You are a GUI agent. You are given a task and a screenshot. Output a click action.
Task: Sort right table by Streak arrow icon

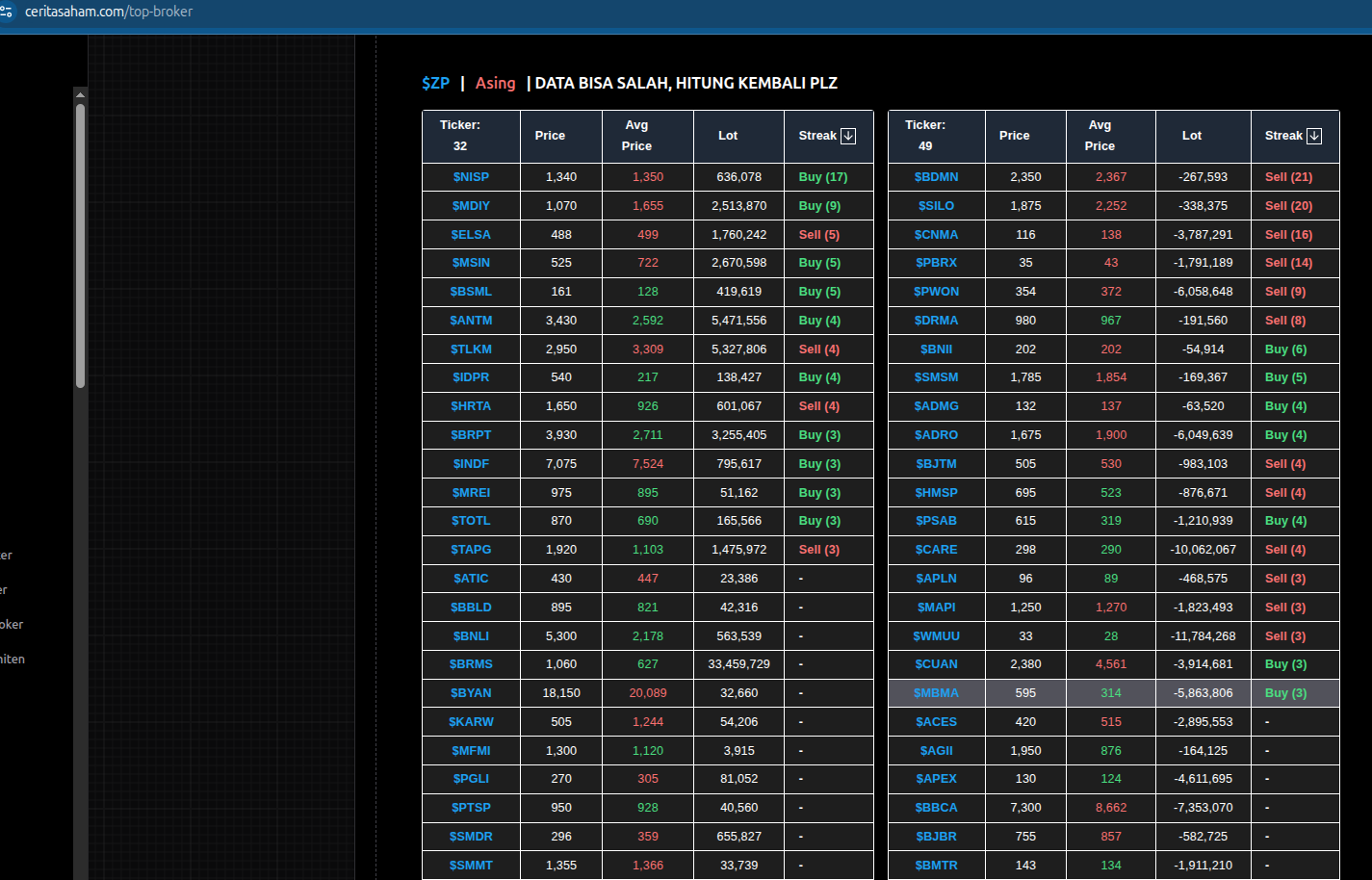click(x=1314, y=136)
